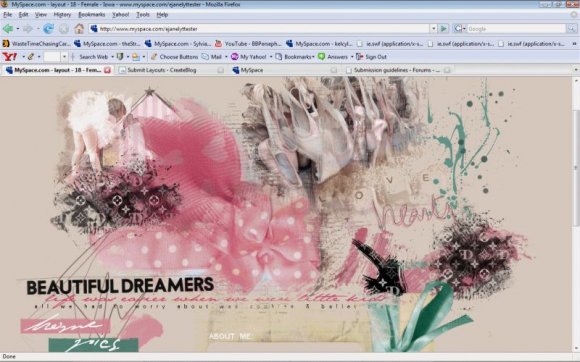Switch to the Submit Layouts - CreateBlog tab
The height and width of the screenshot is (362, 580).
point(171,70)
